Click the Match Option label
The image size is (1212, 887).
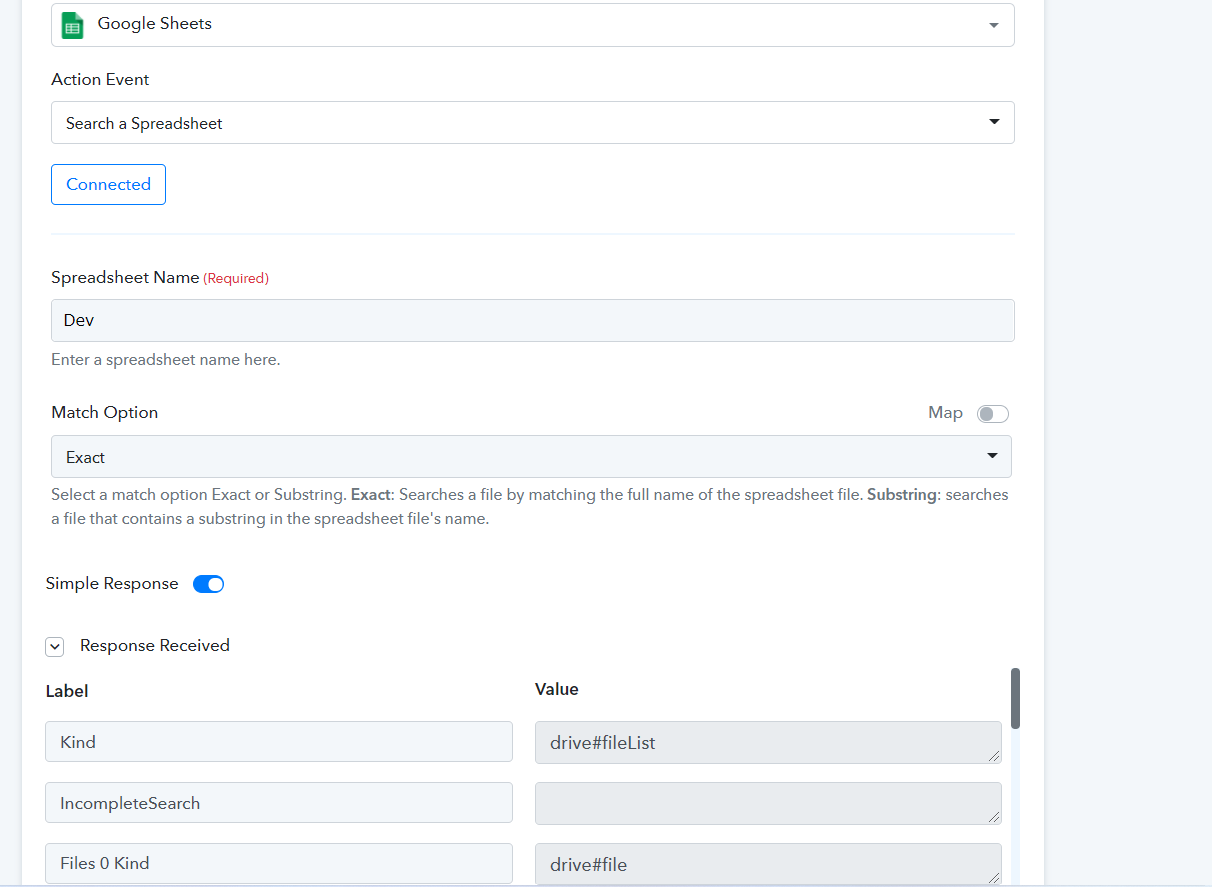(105, 412)
